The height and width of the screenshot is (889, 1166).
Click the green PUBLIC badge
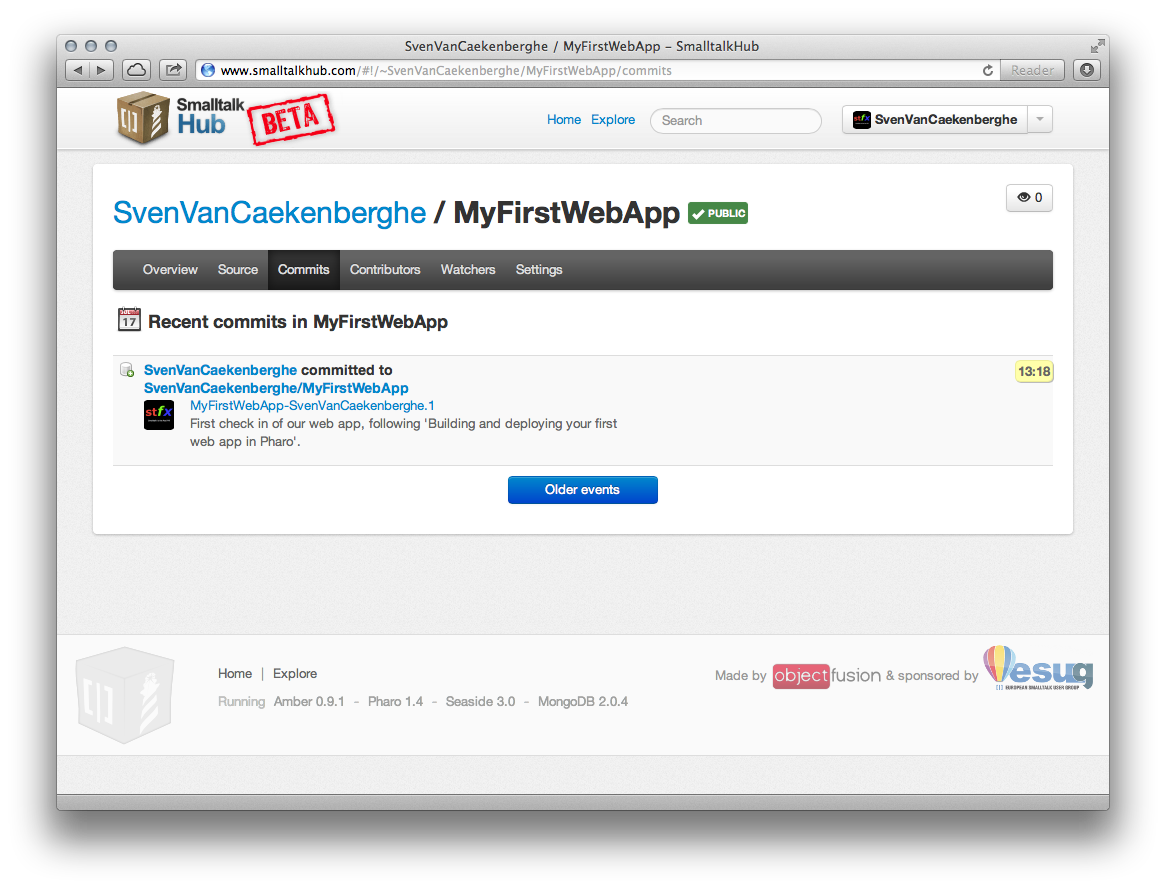point(718,214)
